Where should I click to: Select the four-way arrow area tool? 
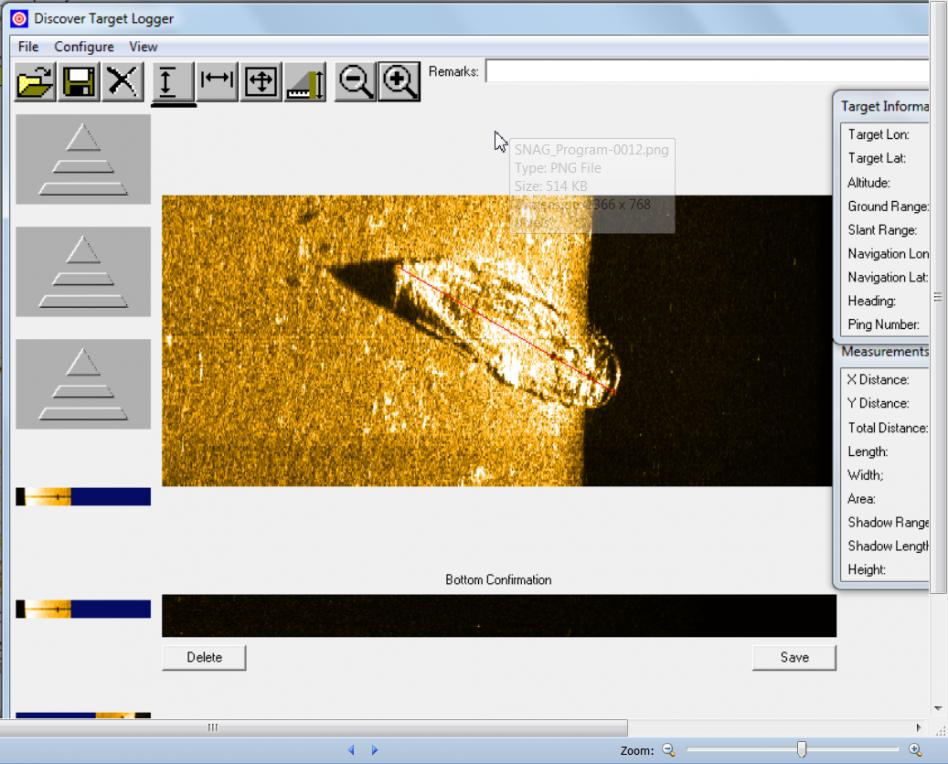261,82
